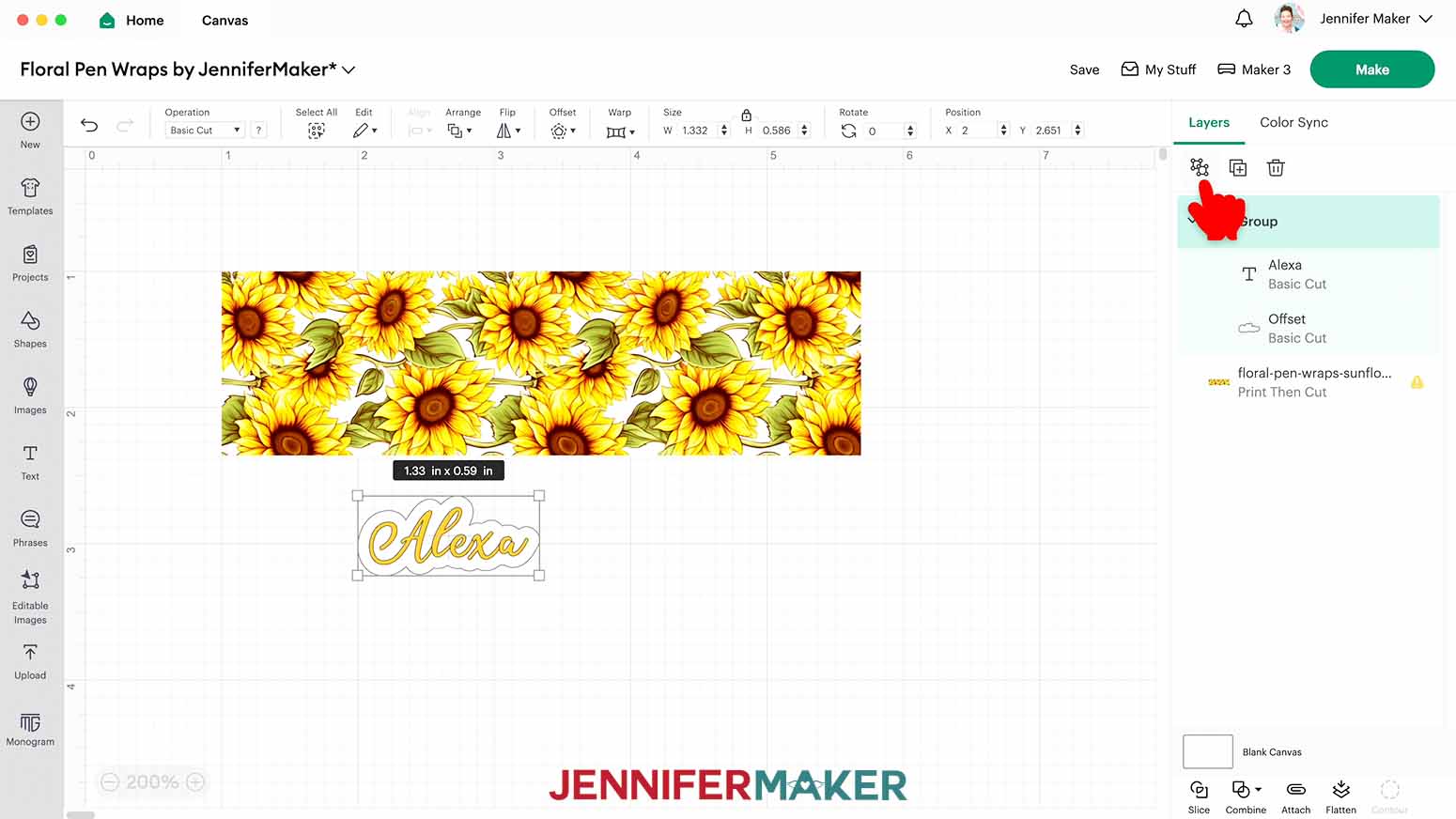The height and width of the screenshot is (819, 1456).
Task: Switch to the Color Sync tab
Action: click(x=1293, y=122)
